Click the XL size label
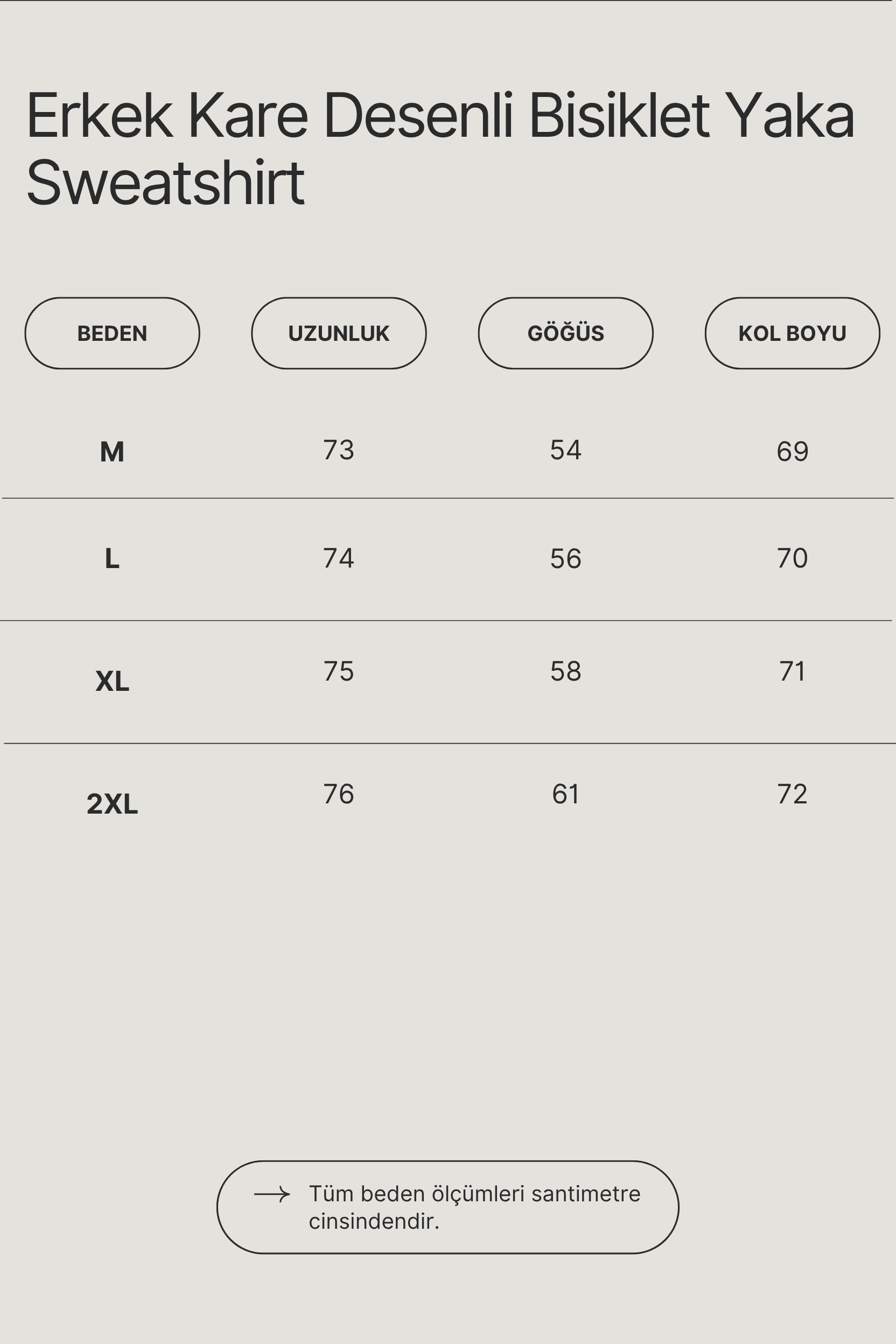This screenshot has width=896, height=1344. point(112,681)
